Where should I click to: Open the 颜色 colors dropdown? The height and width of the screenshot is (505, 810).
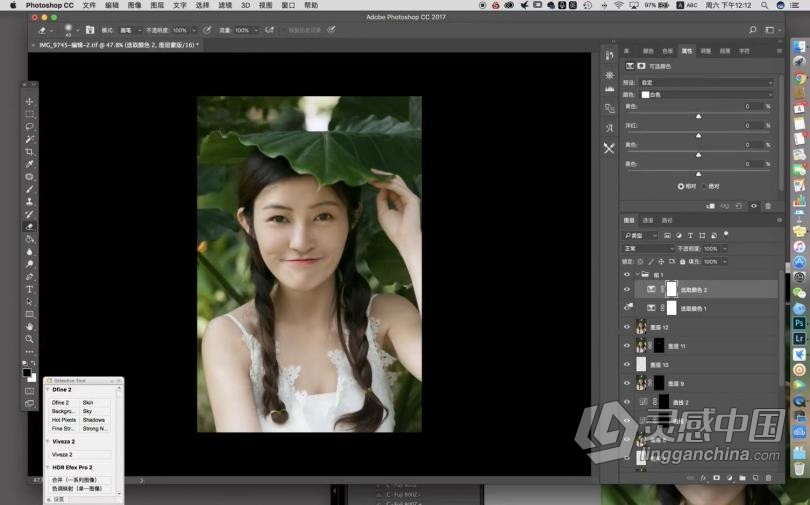(707, 94)
